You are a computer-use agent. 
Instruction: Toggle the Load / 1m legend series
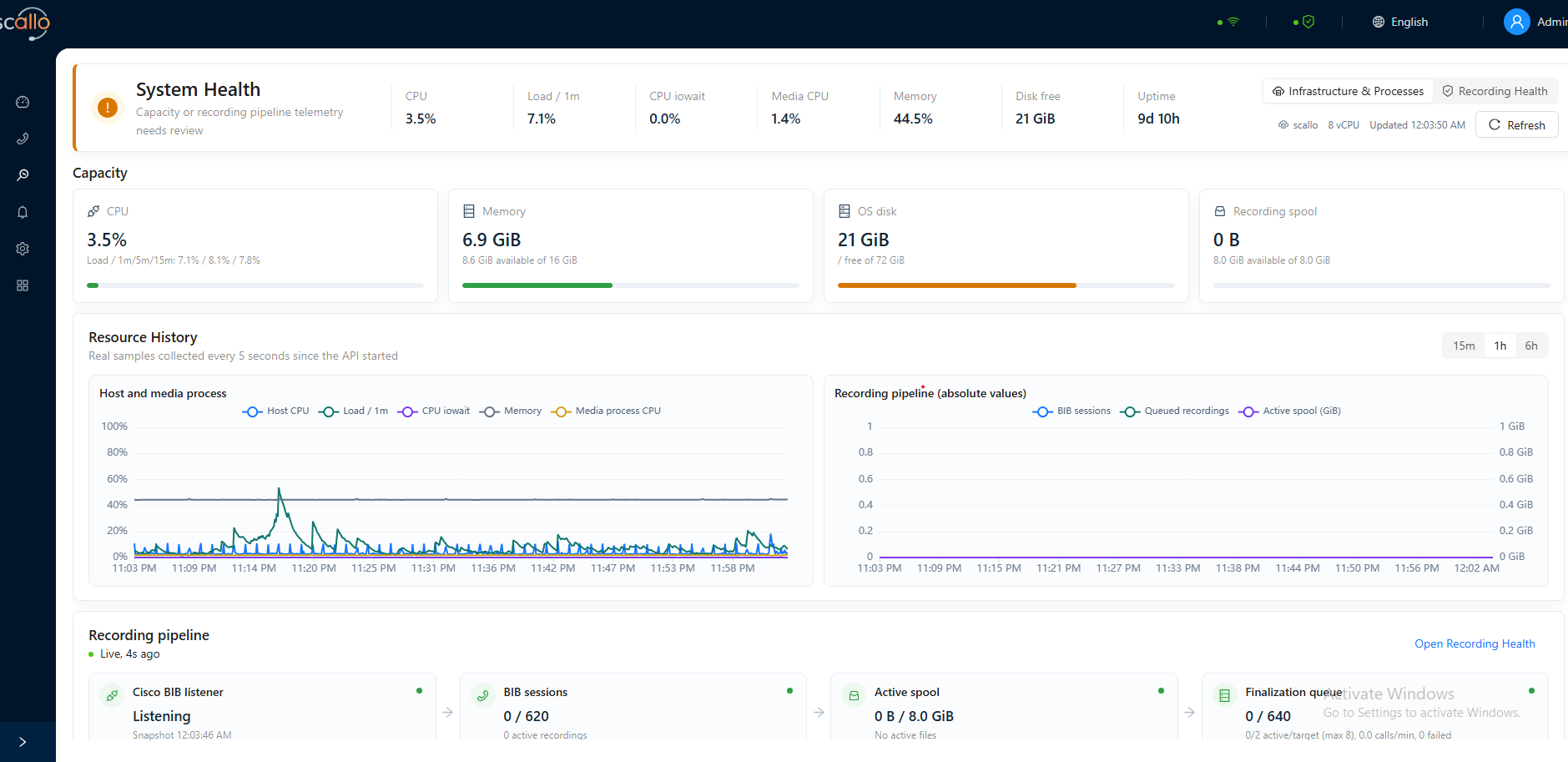(353, 411)
